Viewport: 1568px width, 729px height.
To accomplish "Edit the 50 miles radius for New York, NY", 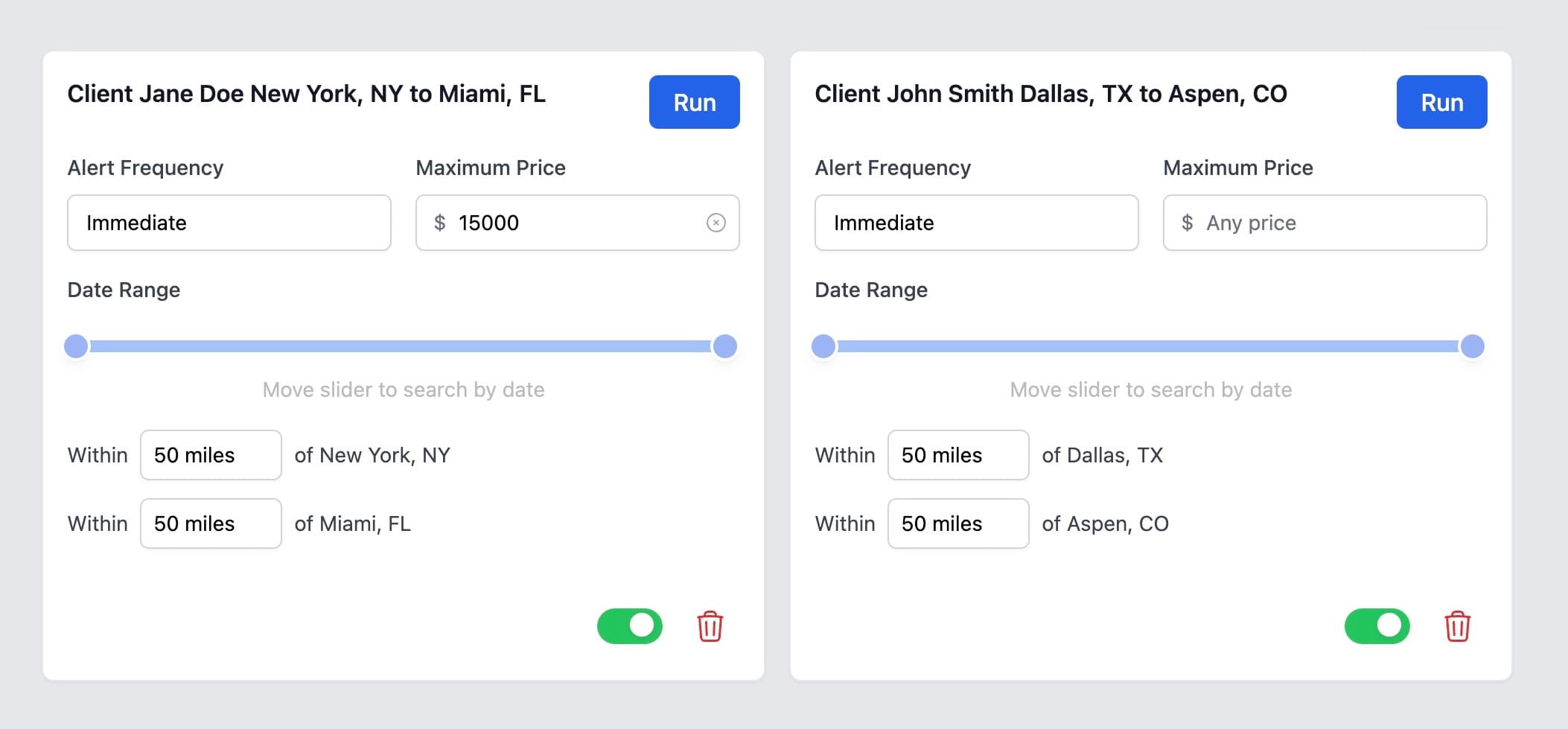I will (210, 455).
